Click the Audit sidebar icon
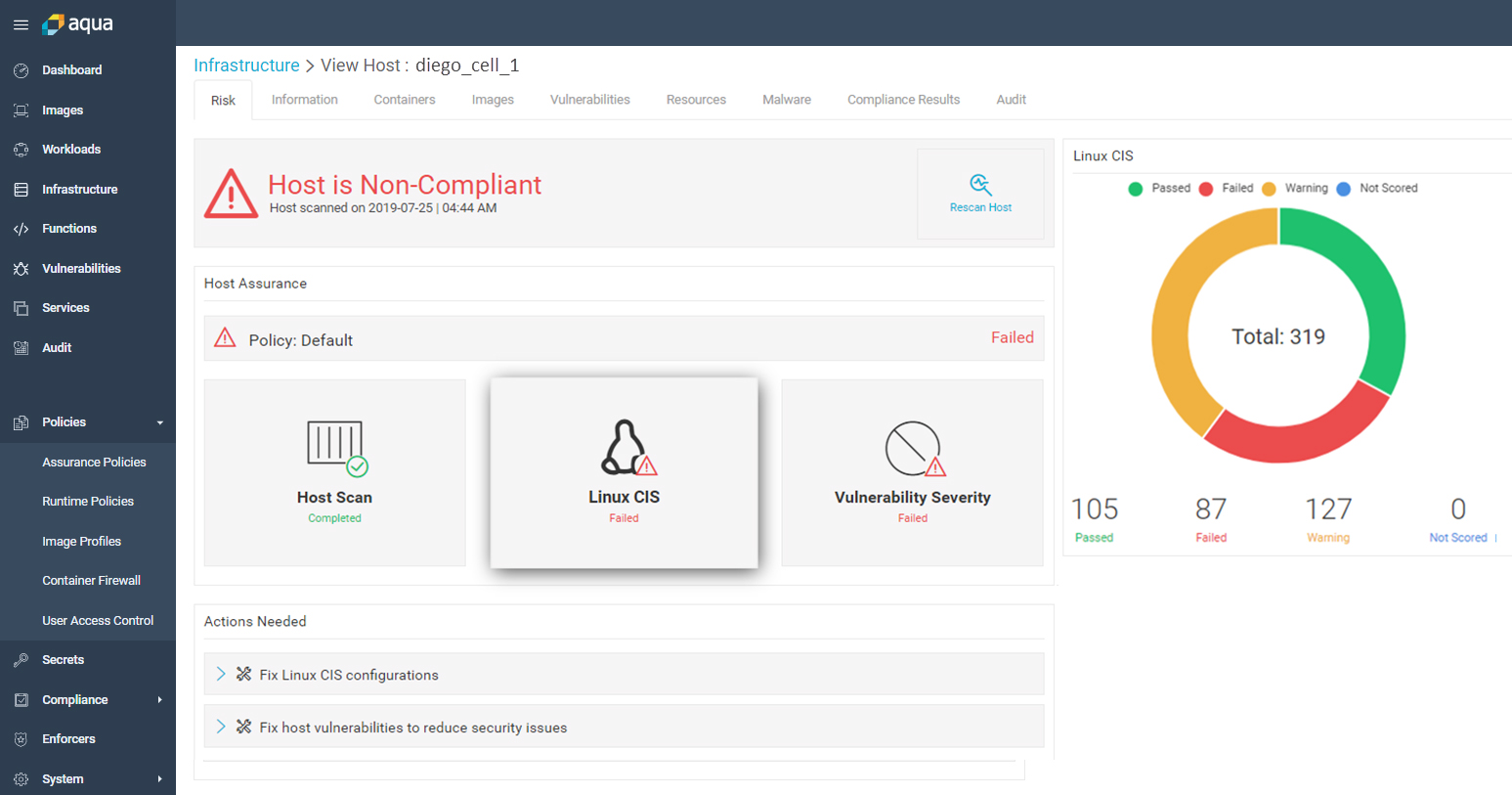 21,348
